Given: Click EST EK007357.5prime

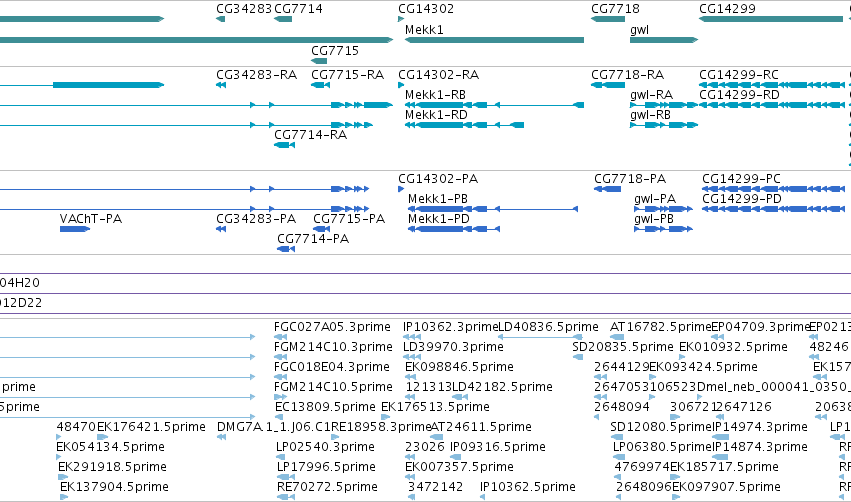Looking at the screenshot, I should click(459, 468).
